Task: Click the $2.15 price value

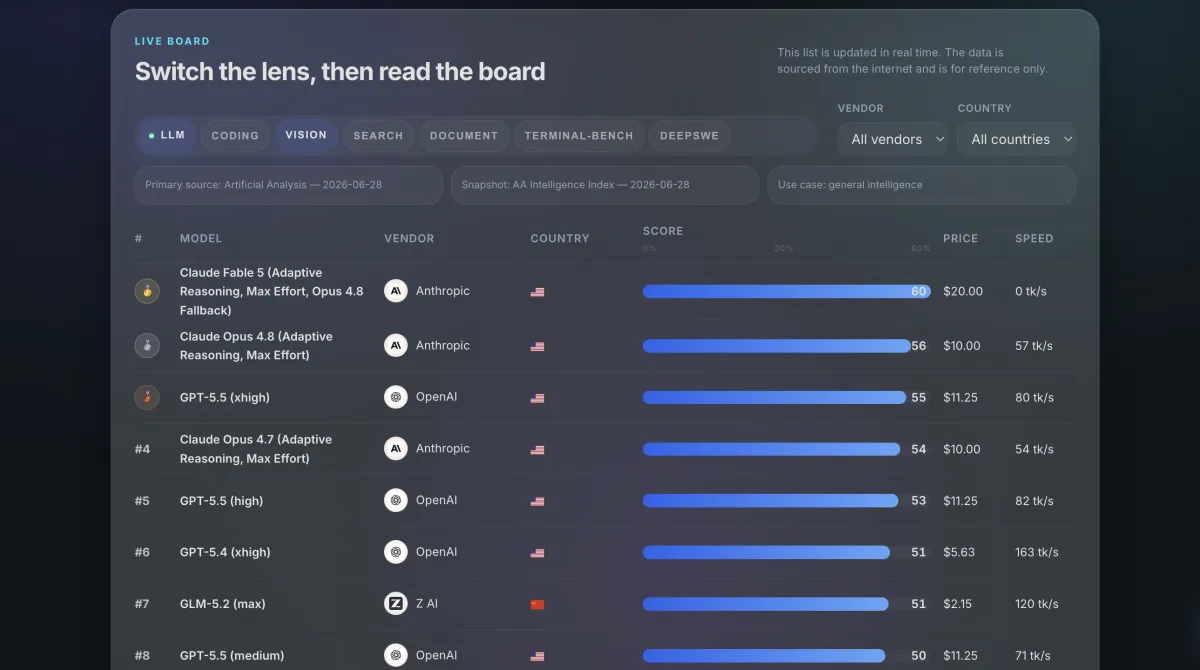Action: click(958, 604)
